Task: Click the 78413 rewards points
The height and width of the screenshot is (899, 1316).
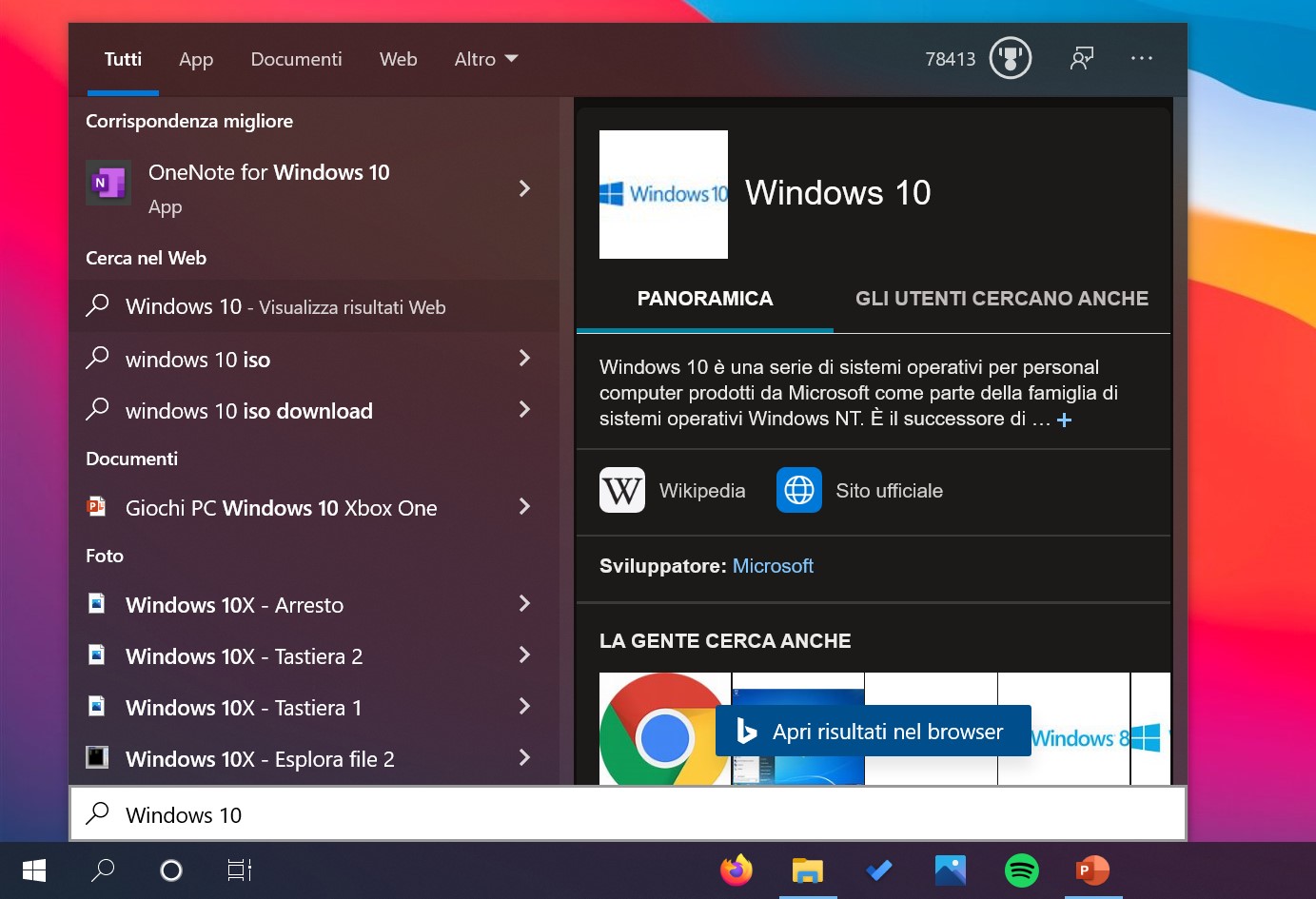Action: pyautogui.click(x=950, y=59)
